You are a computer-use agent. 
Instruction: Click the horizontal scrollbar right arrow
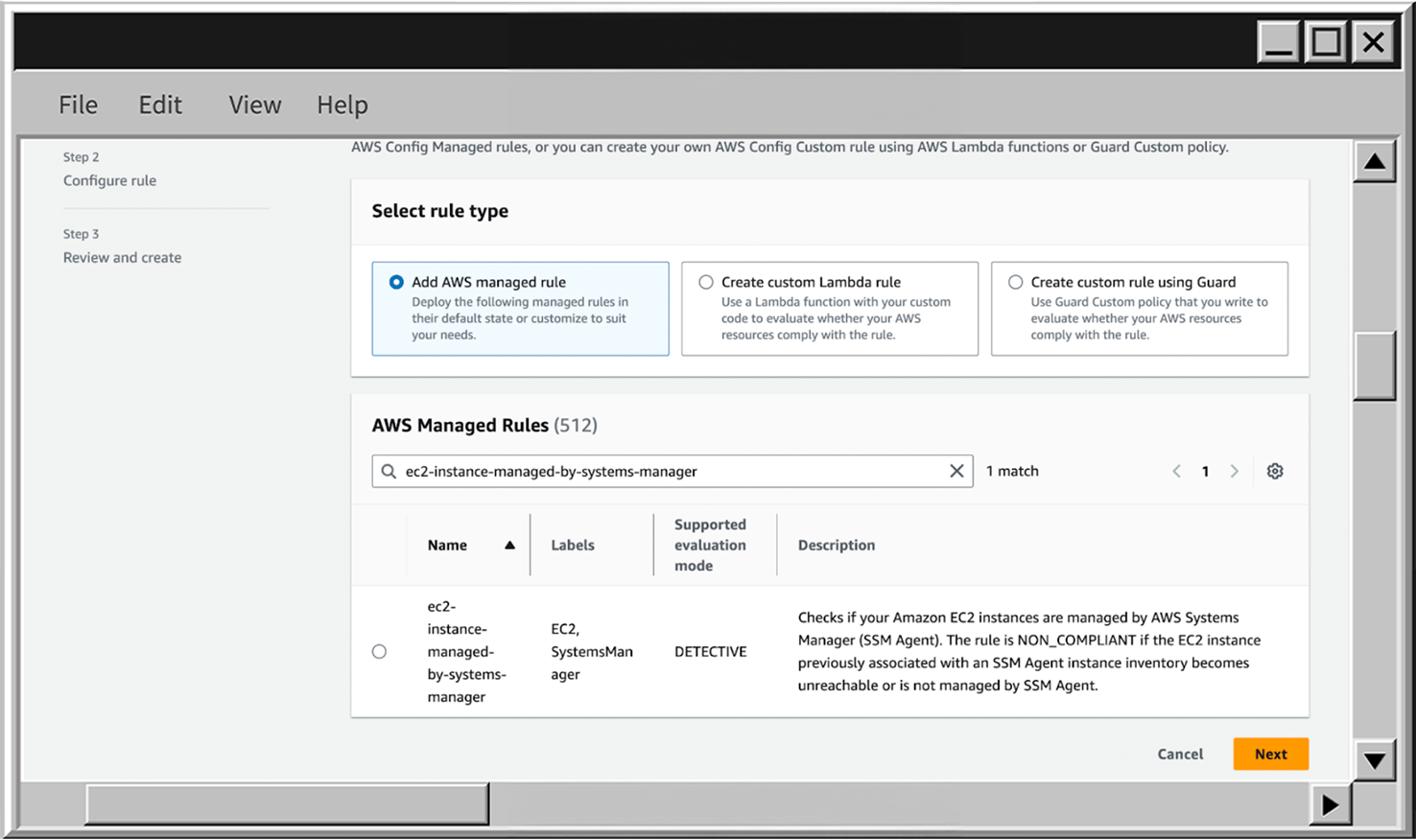1331,805
